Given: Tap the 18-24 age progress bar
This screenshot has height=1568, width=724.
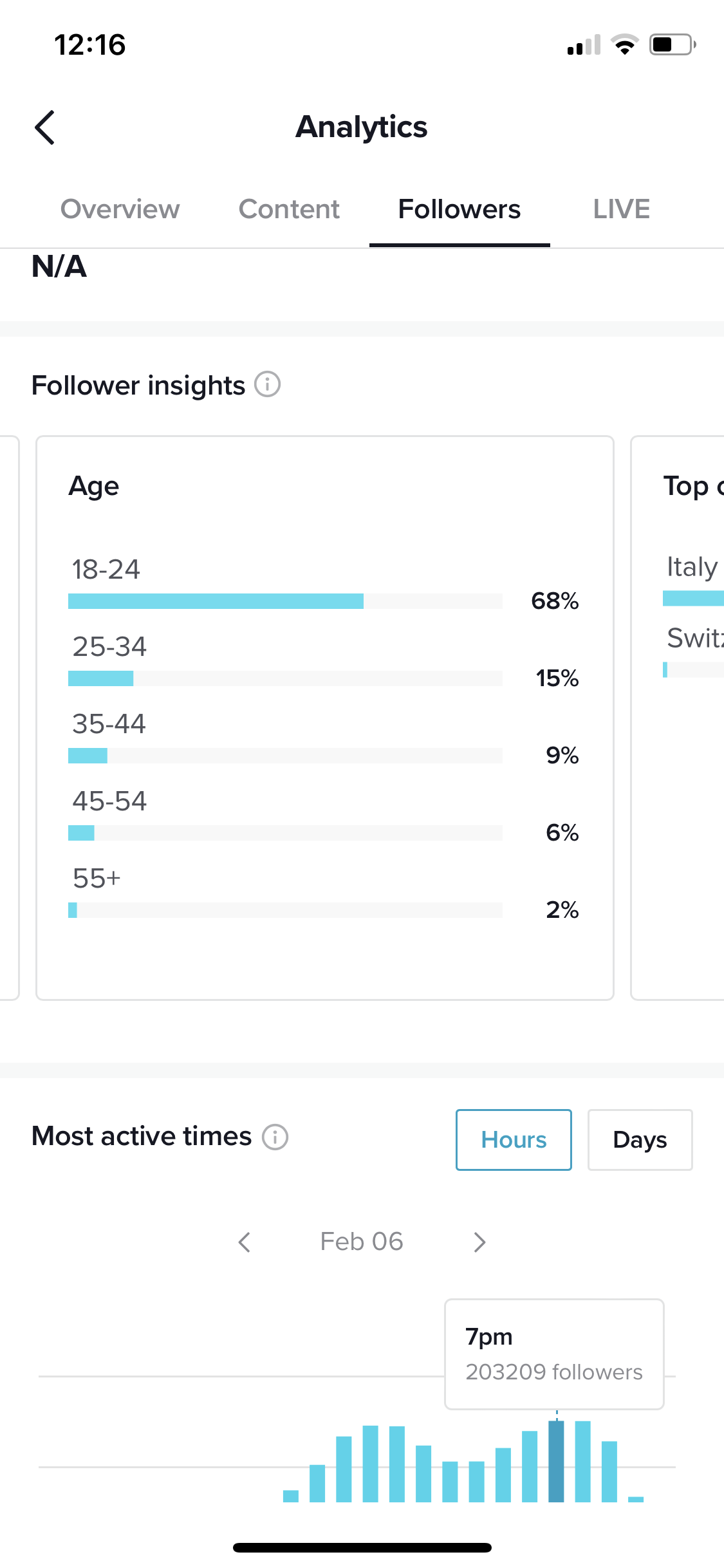Looking at the screenshot, I should (285, 601).
